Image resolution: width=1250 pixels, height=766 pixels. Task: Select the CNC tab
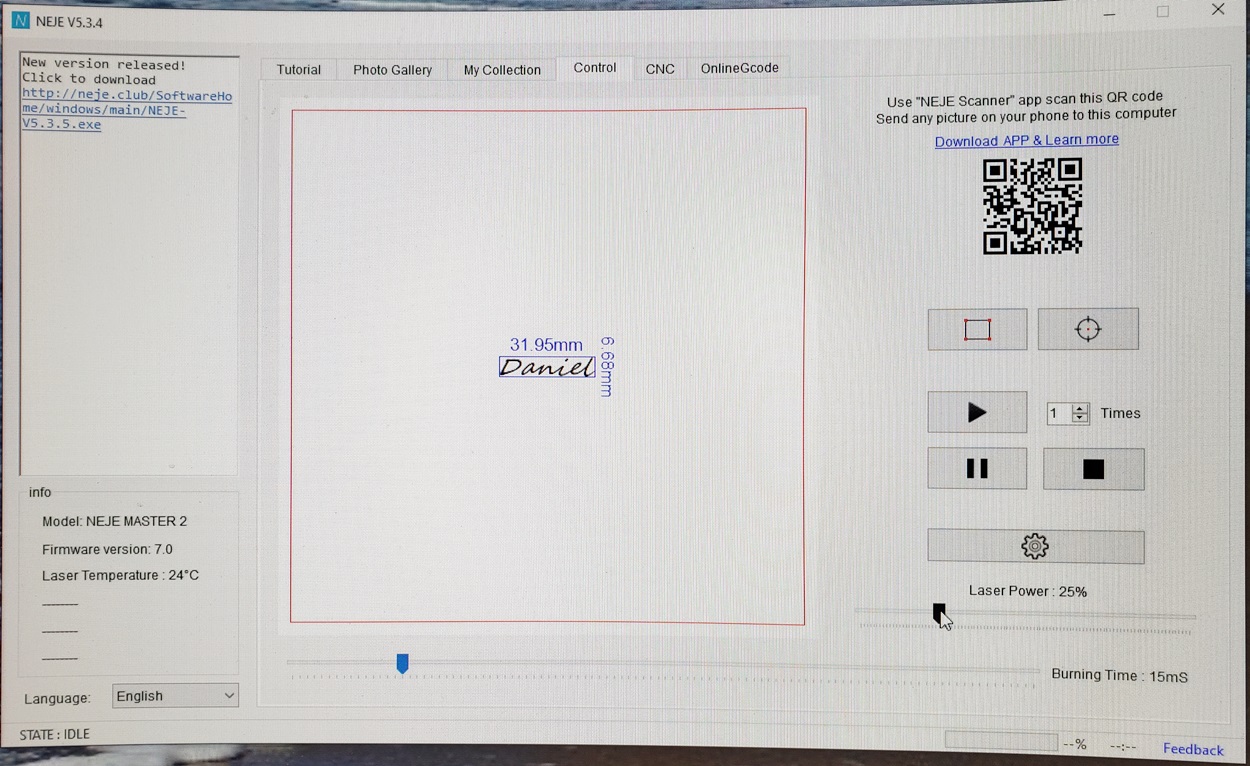[x=660, y=69]
